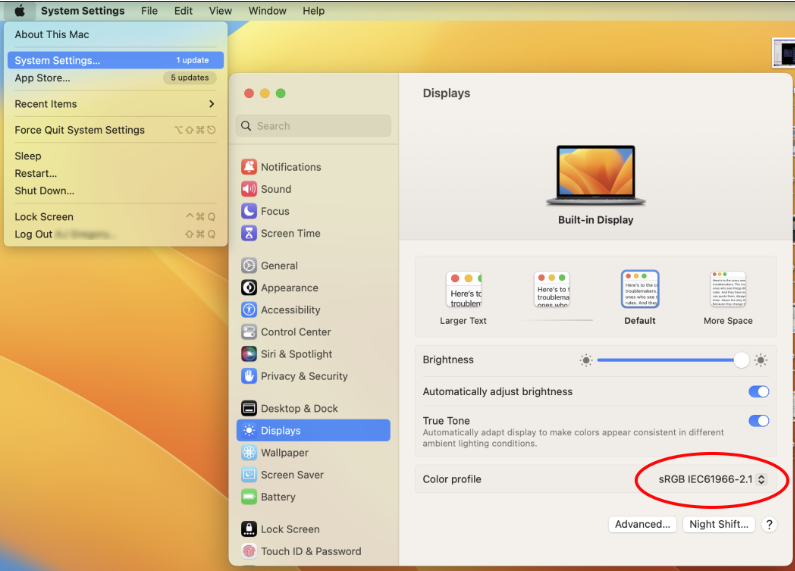Click the Focus moon icon

pyautogui.click(x=248, y=211)
